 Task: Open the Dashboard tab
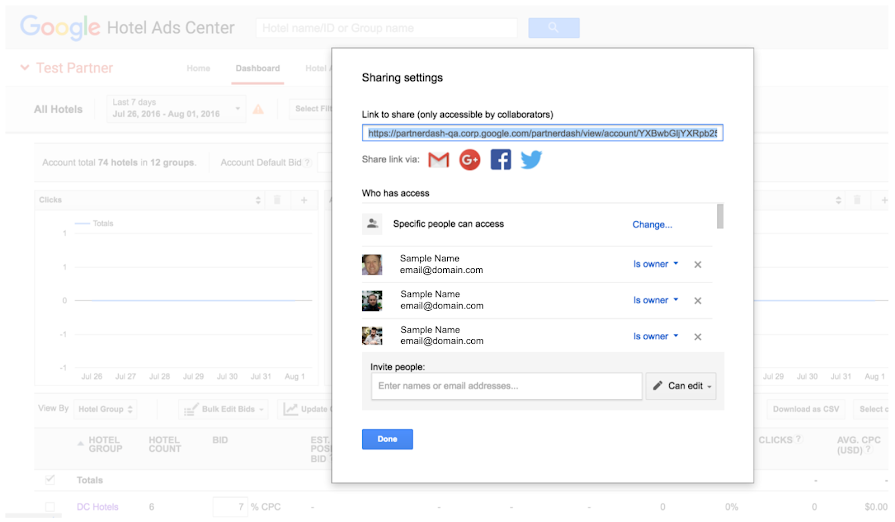257,68
